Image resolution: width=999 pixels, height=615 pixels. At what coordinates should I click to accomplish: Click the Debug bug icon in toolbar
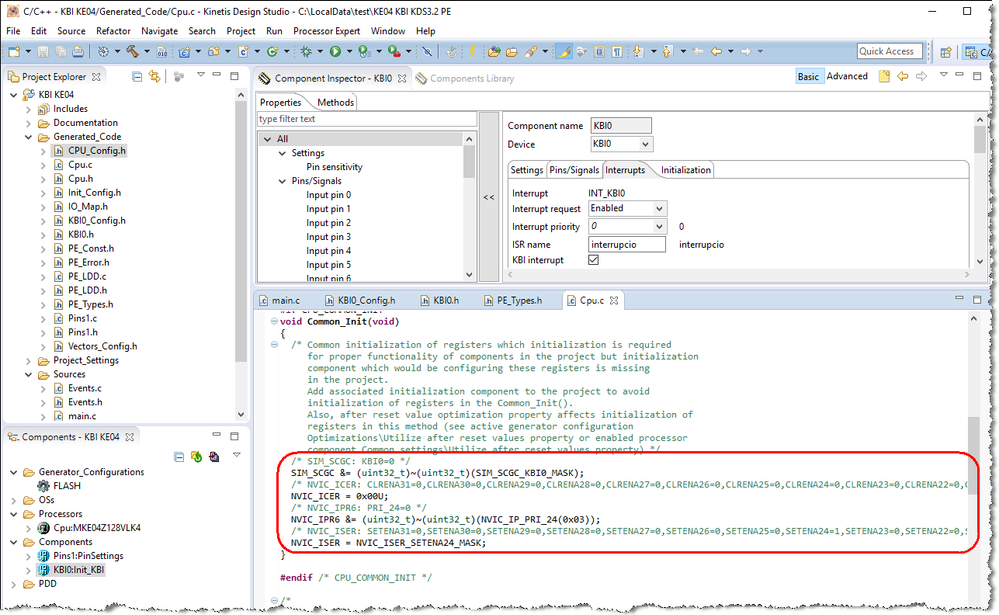tap(304, 51)
